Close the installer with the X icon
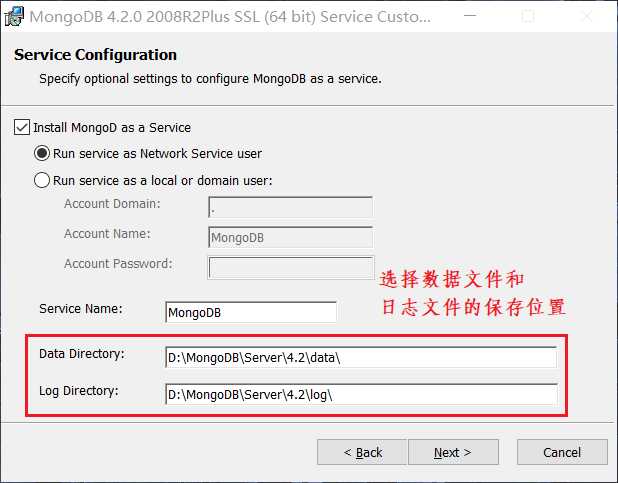The width and height of the screenshot is (618, 483). tap(587, 16)
